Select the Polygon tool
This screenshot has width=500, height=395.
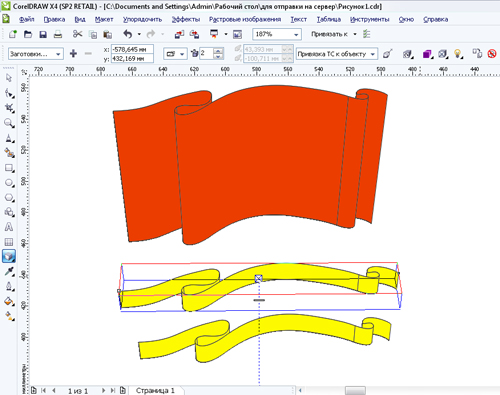coord(9,198)
